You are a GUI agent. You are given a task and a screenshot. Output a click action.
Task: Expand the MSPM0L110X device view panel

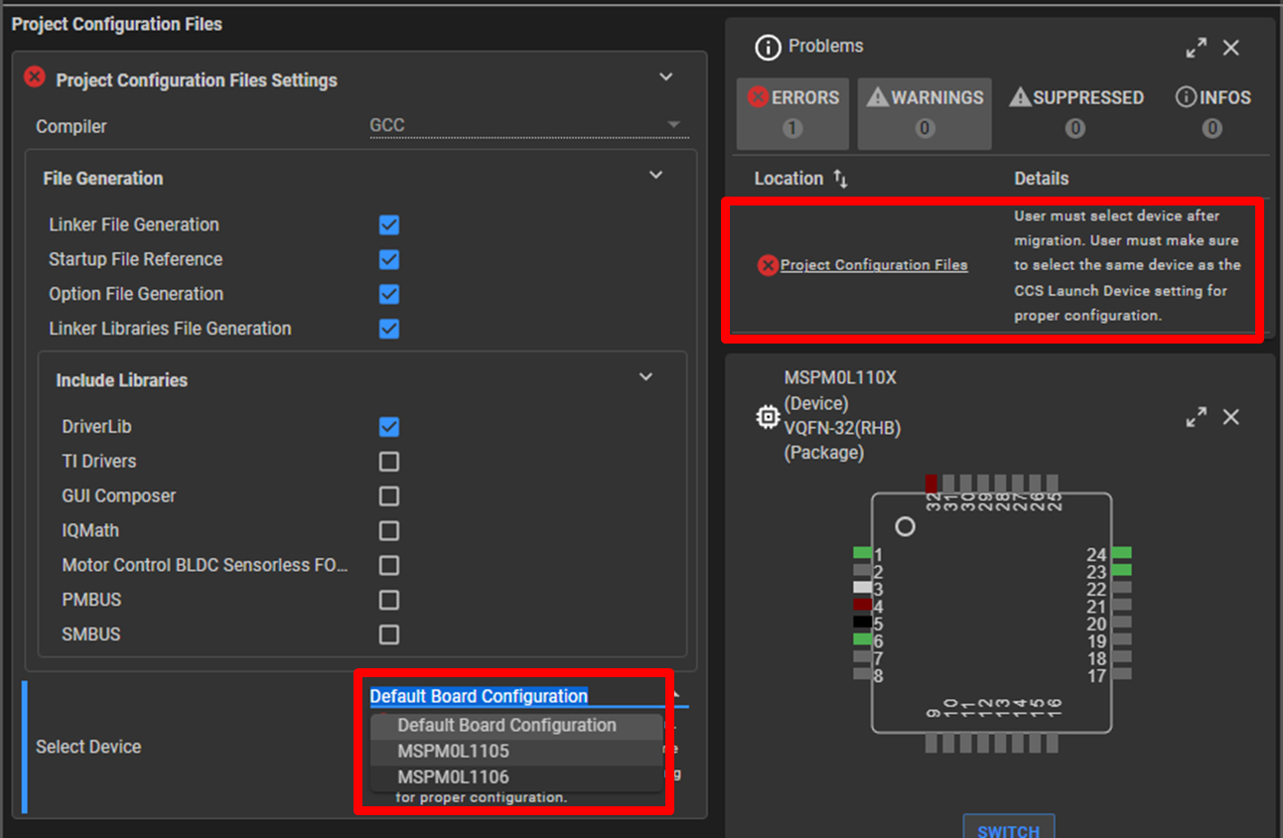(1196, 417)
